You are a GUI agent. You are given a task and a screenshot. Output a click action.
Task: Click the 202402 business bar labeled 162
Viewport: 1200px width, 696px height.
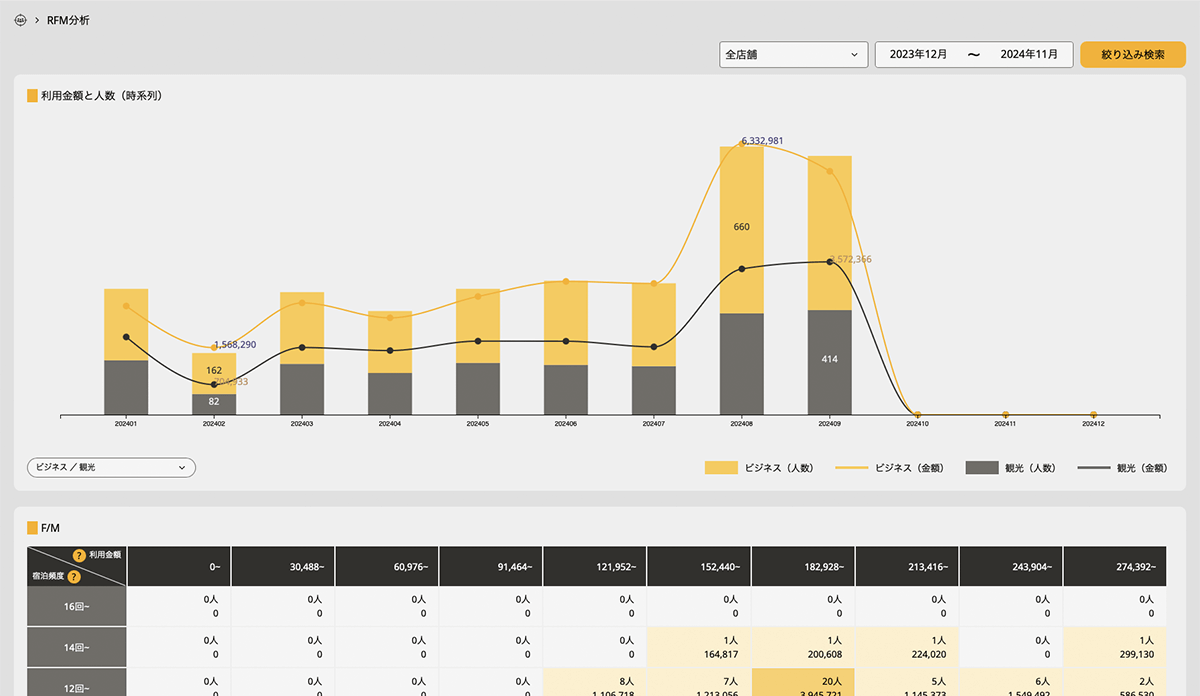214,372
